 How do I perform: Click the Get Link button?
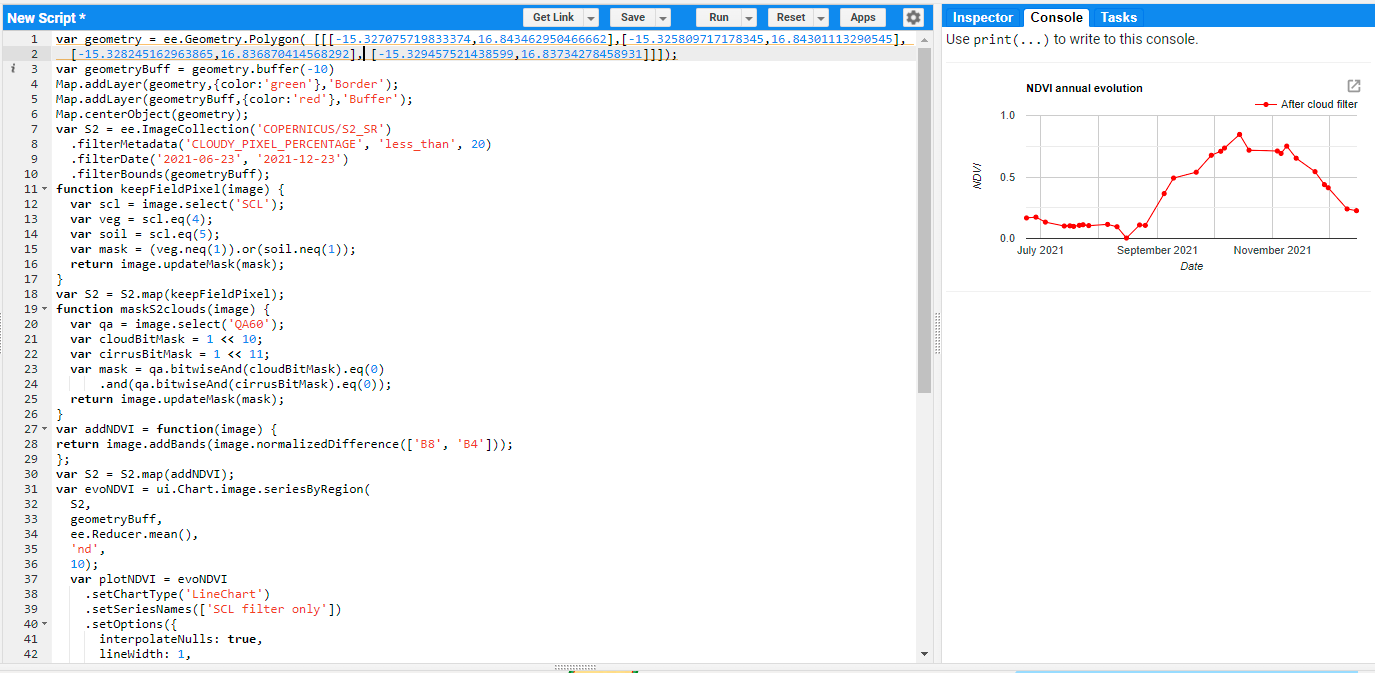(x=554, y=17)
